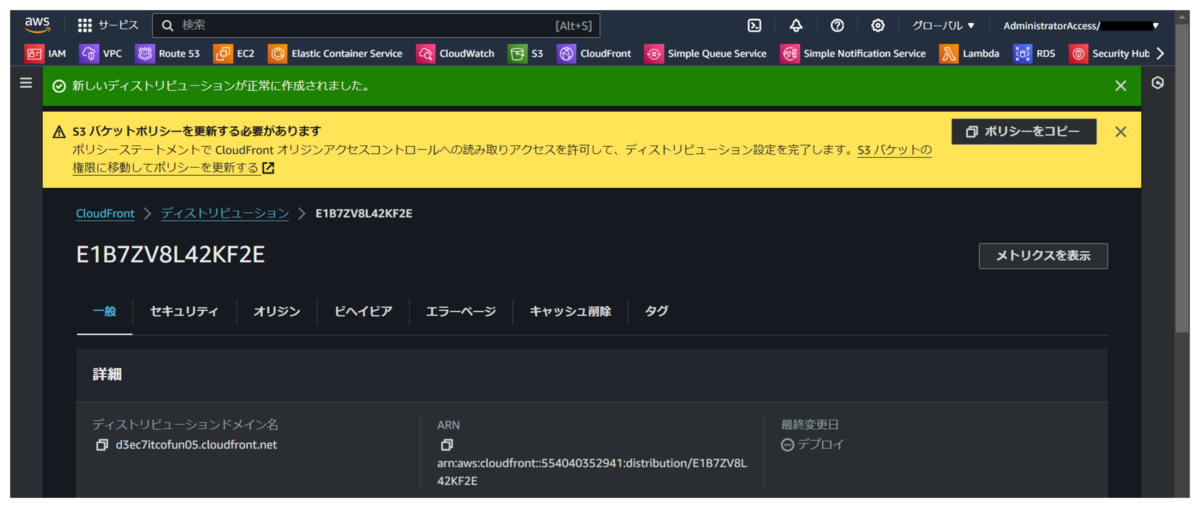Click the AWS logo home icon
Screen dimensions: 1200x508
click(37, 25)
